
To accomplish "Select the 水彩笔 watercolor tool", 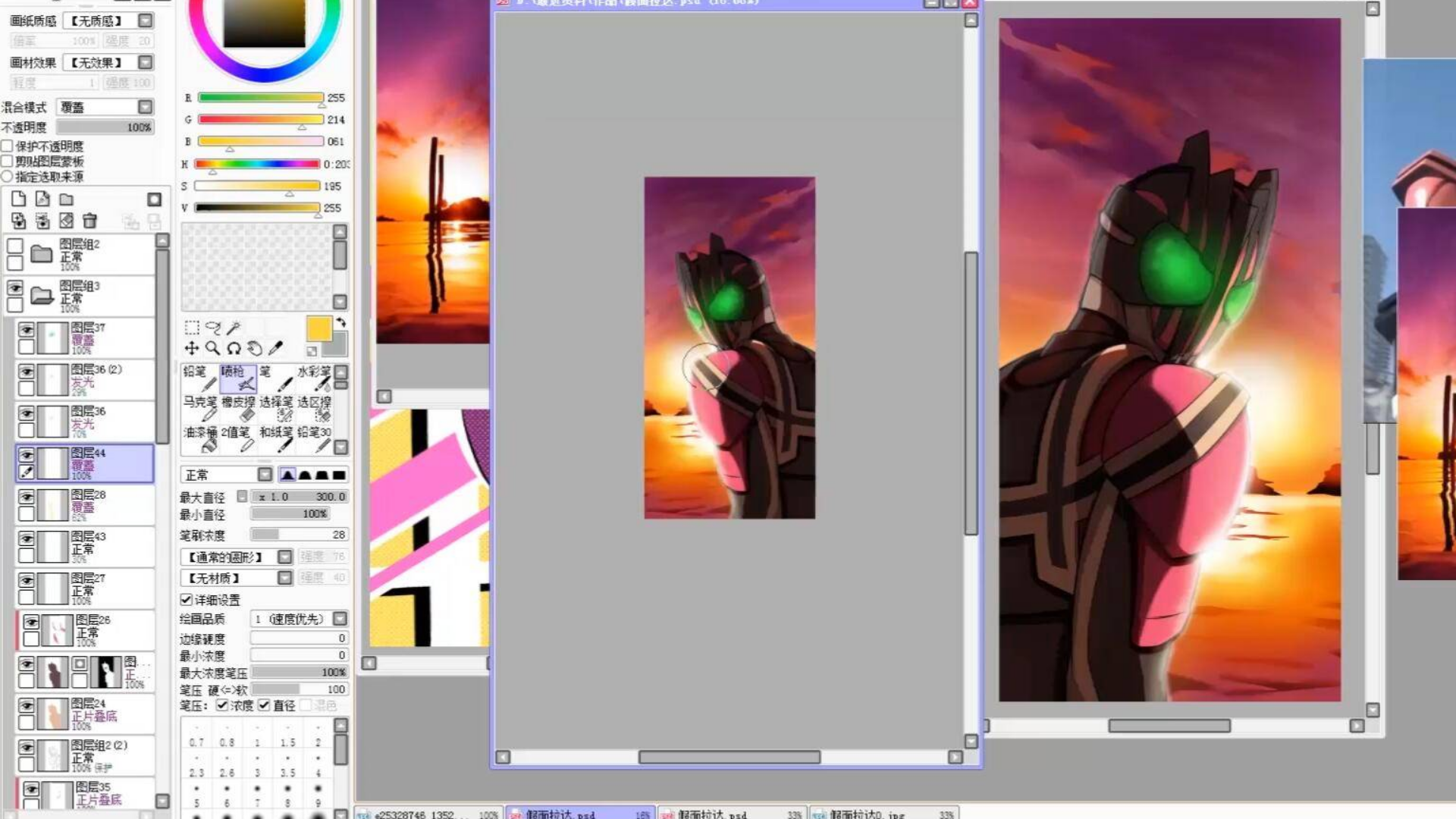I will tap(314, 378).
